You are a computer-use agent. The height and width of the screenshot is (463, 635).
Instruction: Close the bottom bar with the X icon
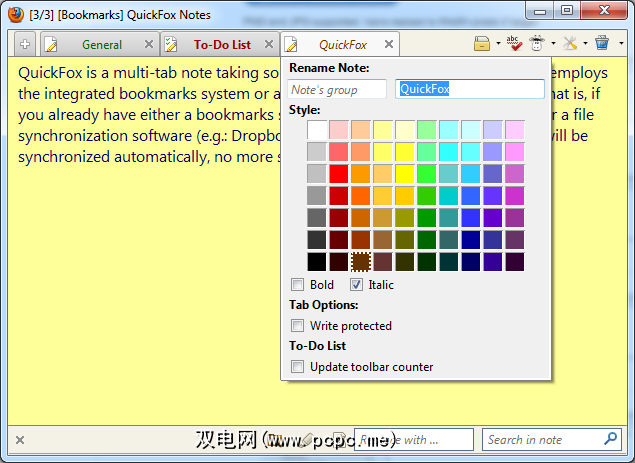(20, 439)
